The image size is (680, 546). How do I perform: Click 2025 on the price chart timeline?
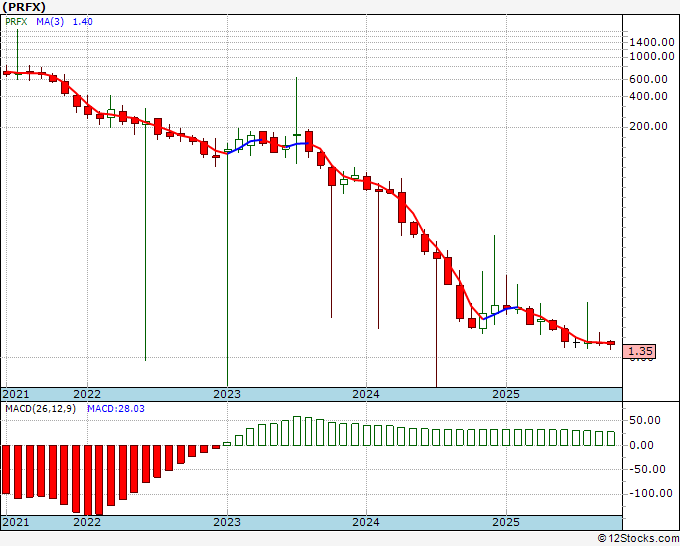506,394
